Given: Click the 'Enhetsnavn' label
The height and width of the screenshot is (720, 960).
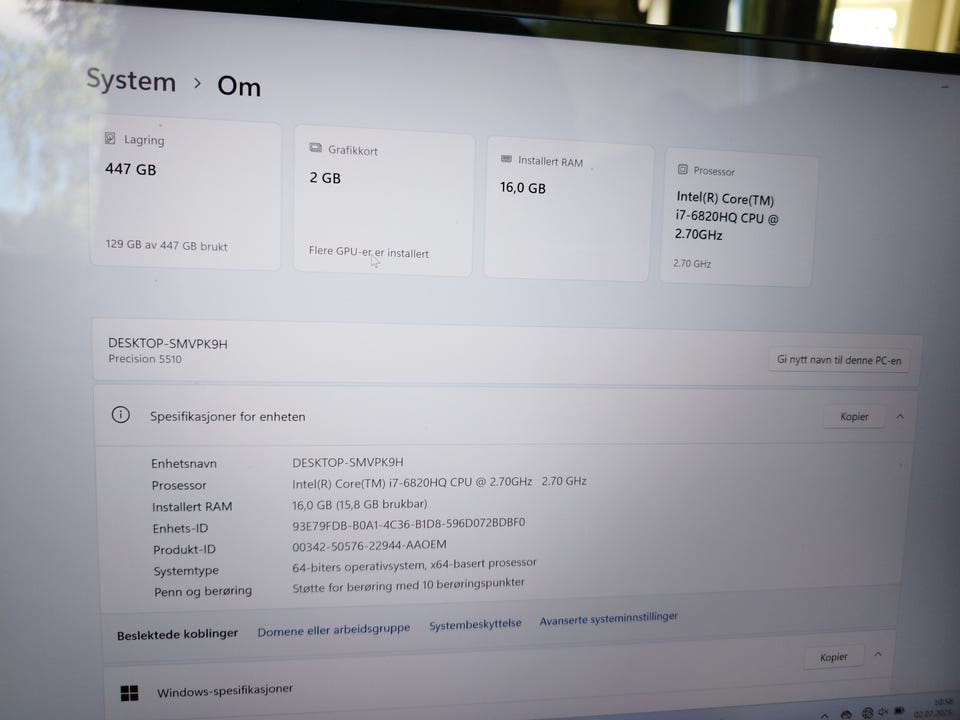Looking at the screenshot, I should pos(184,463).
